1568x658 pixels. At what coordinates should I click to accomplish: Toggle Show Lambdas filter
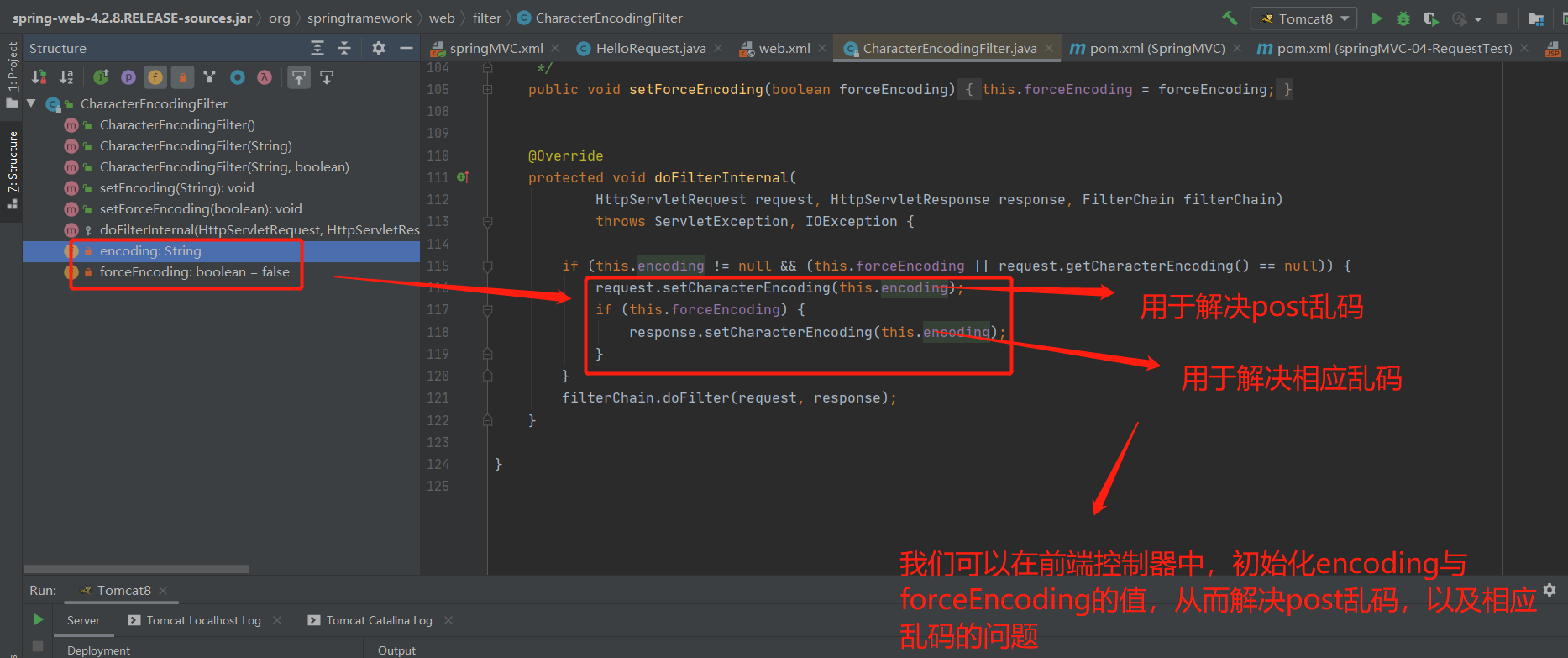click(x=265, y=77)
